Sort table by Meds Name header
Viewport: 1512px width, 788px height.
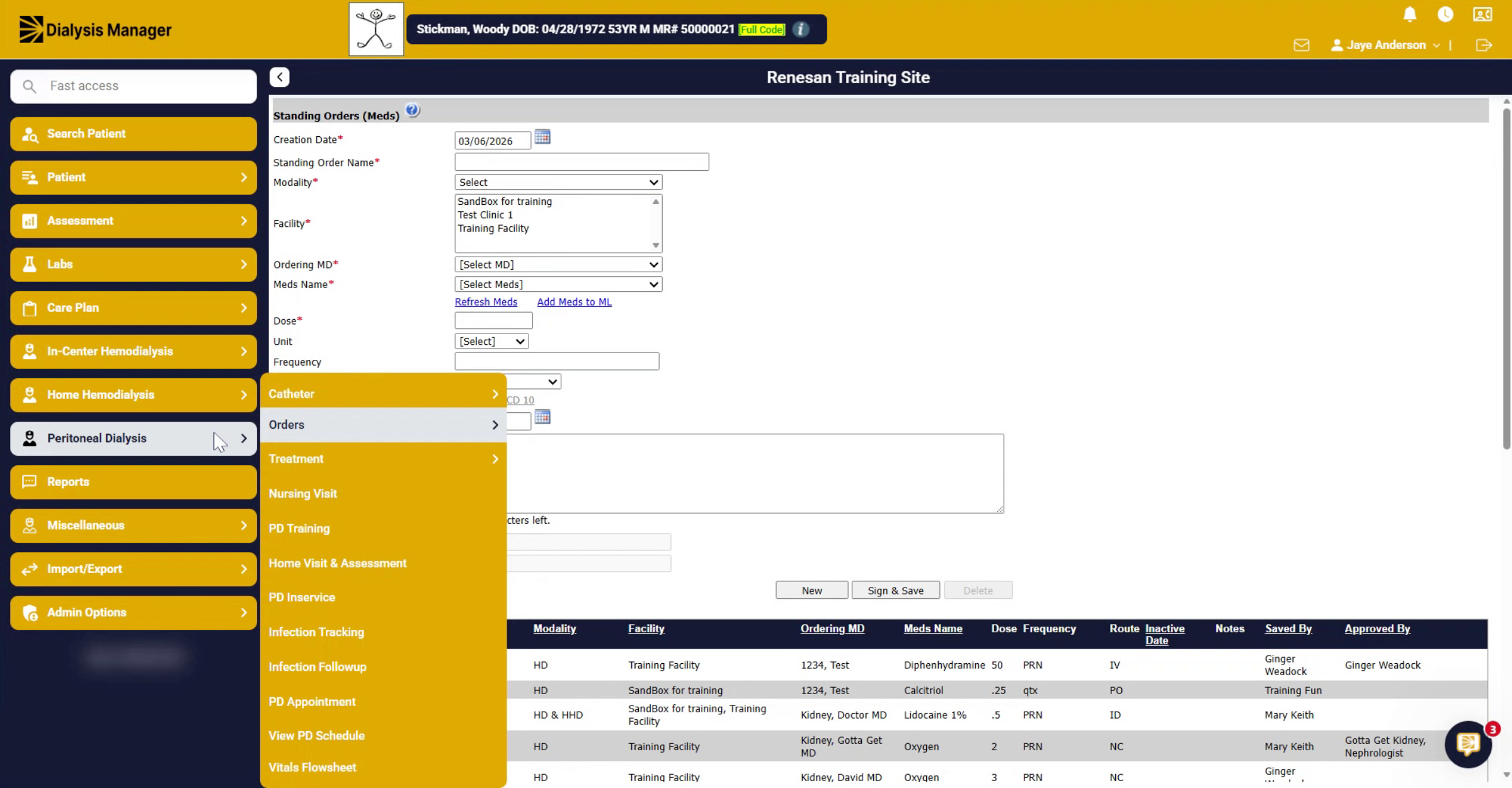click(x=933, y=629)
